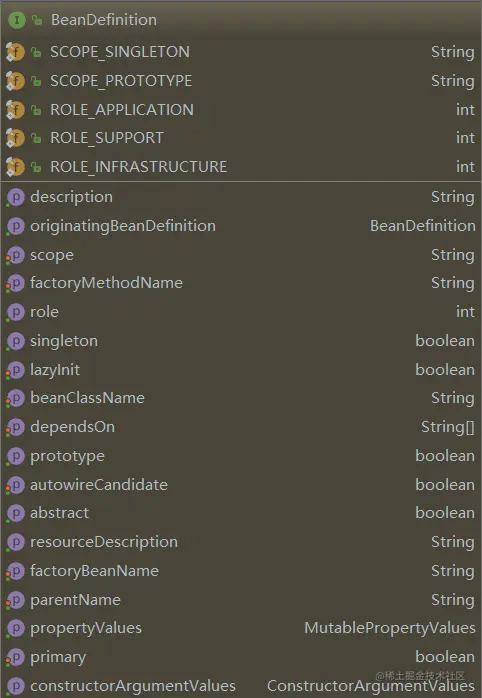Click the green interface icon beside BeanDefinition
The height and width of the screenshot is (698, 482).
[16, 20]
